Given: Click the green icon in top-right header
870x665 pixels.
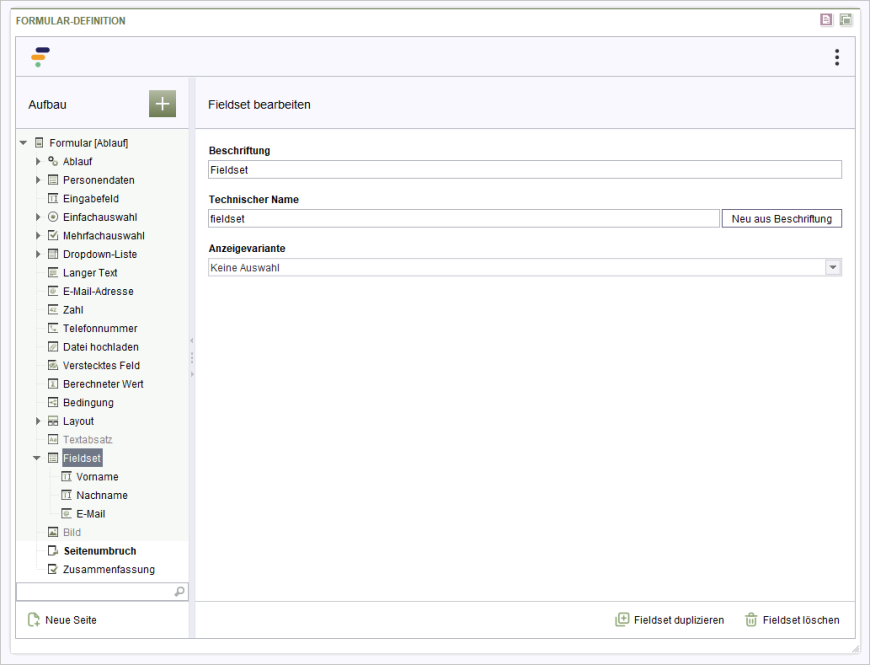Looking at the screenshot, I should coord(845,20).
